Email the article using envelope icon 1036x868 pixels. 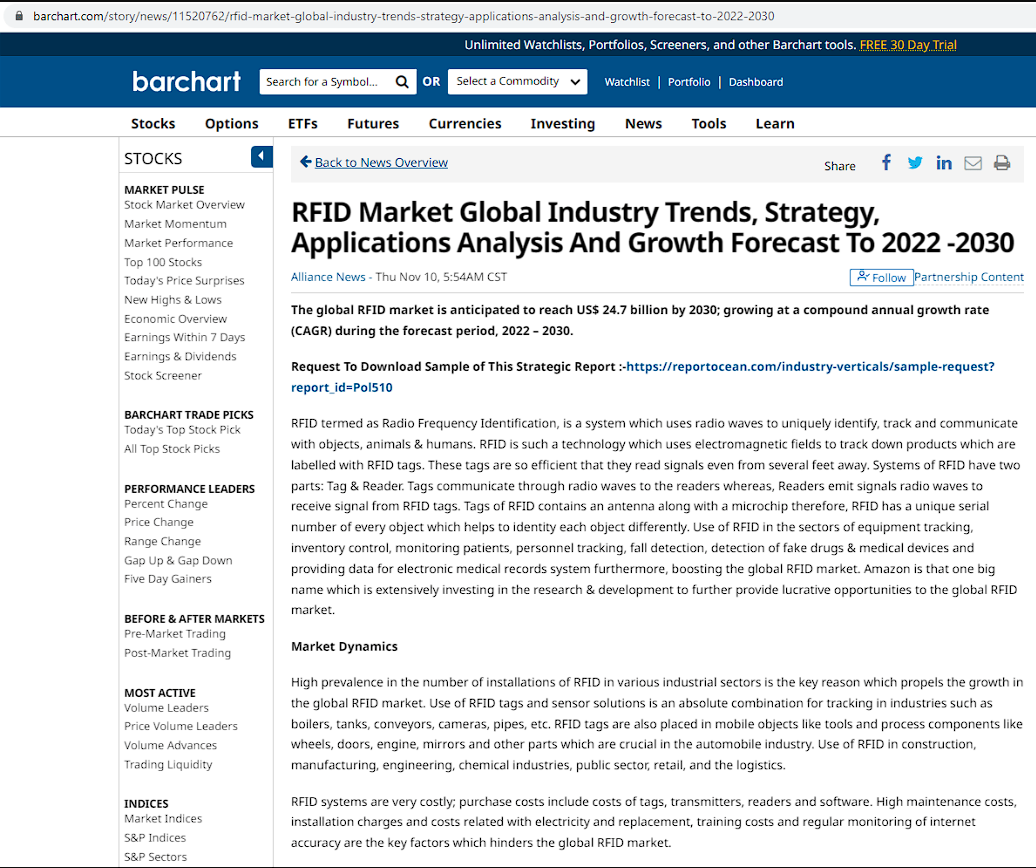tap(973, 164)
